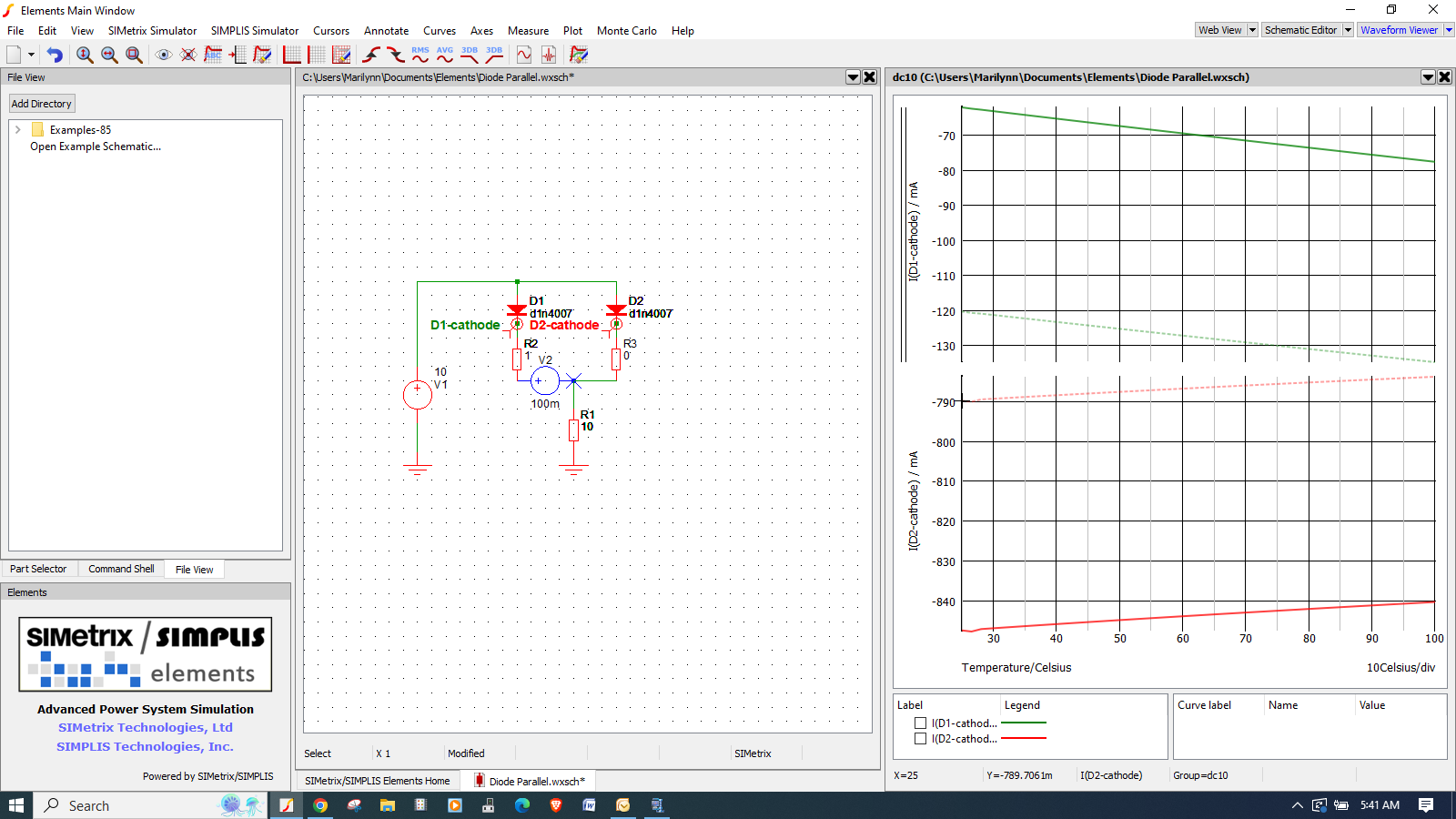The image size is (1456, 819).
Task: Click the new grid vertical bar icon
Action: [317, 55]
